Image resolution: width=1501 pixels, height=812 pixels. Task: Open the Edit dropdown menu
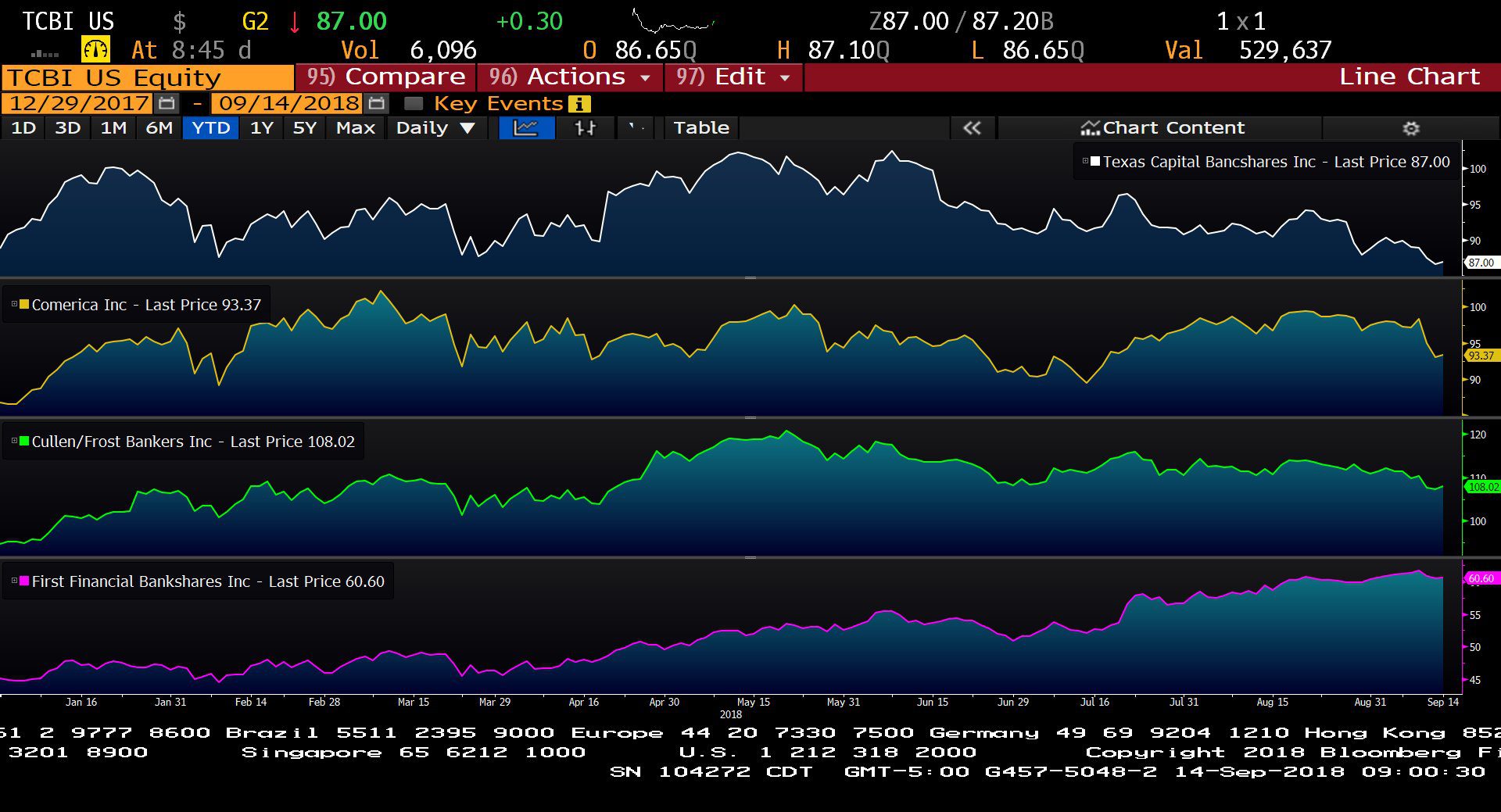point(733,77)
